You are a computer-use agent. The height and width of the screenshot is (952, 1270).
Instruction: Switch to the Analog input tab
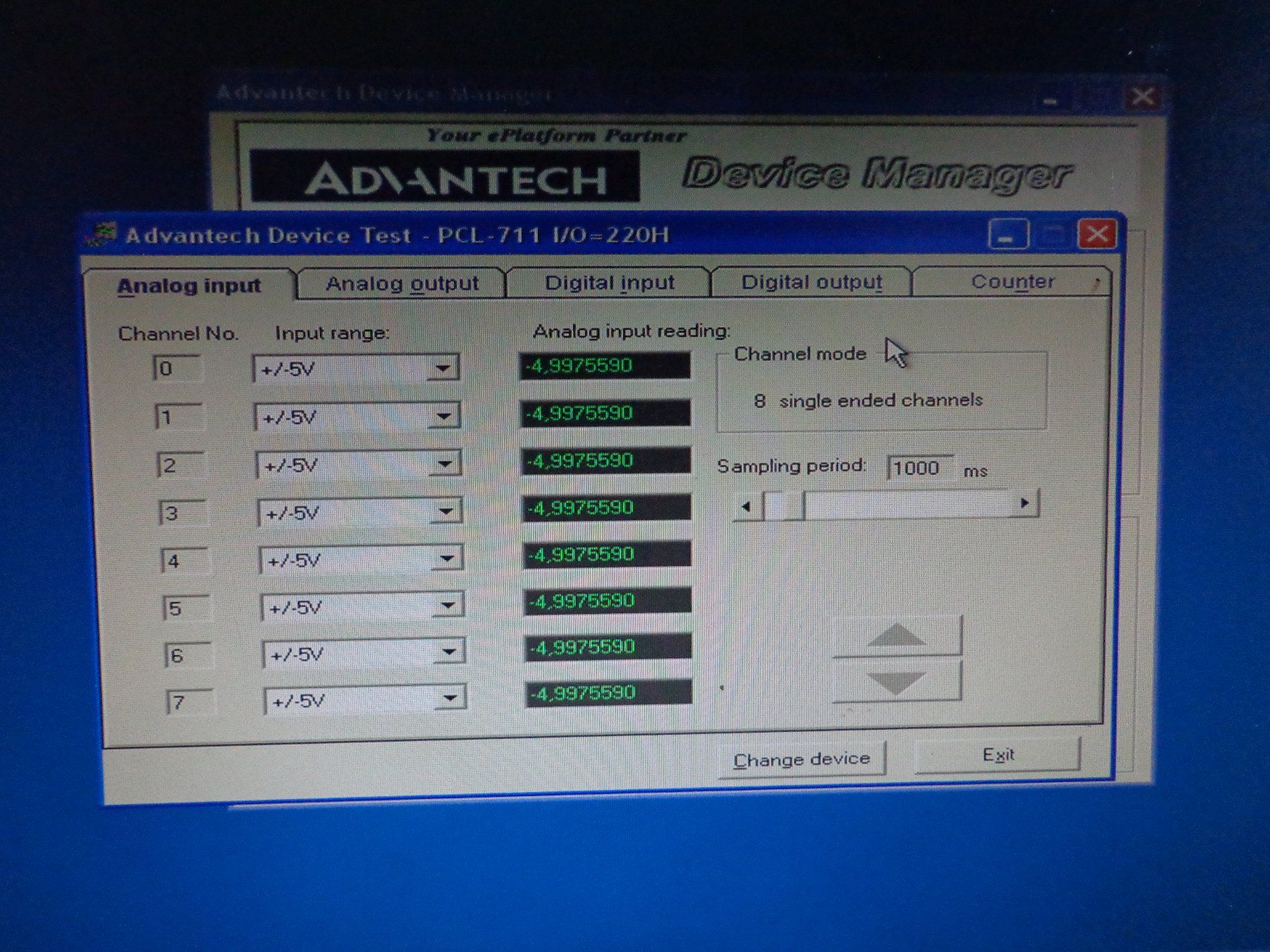(x=188, y=286)
